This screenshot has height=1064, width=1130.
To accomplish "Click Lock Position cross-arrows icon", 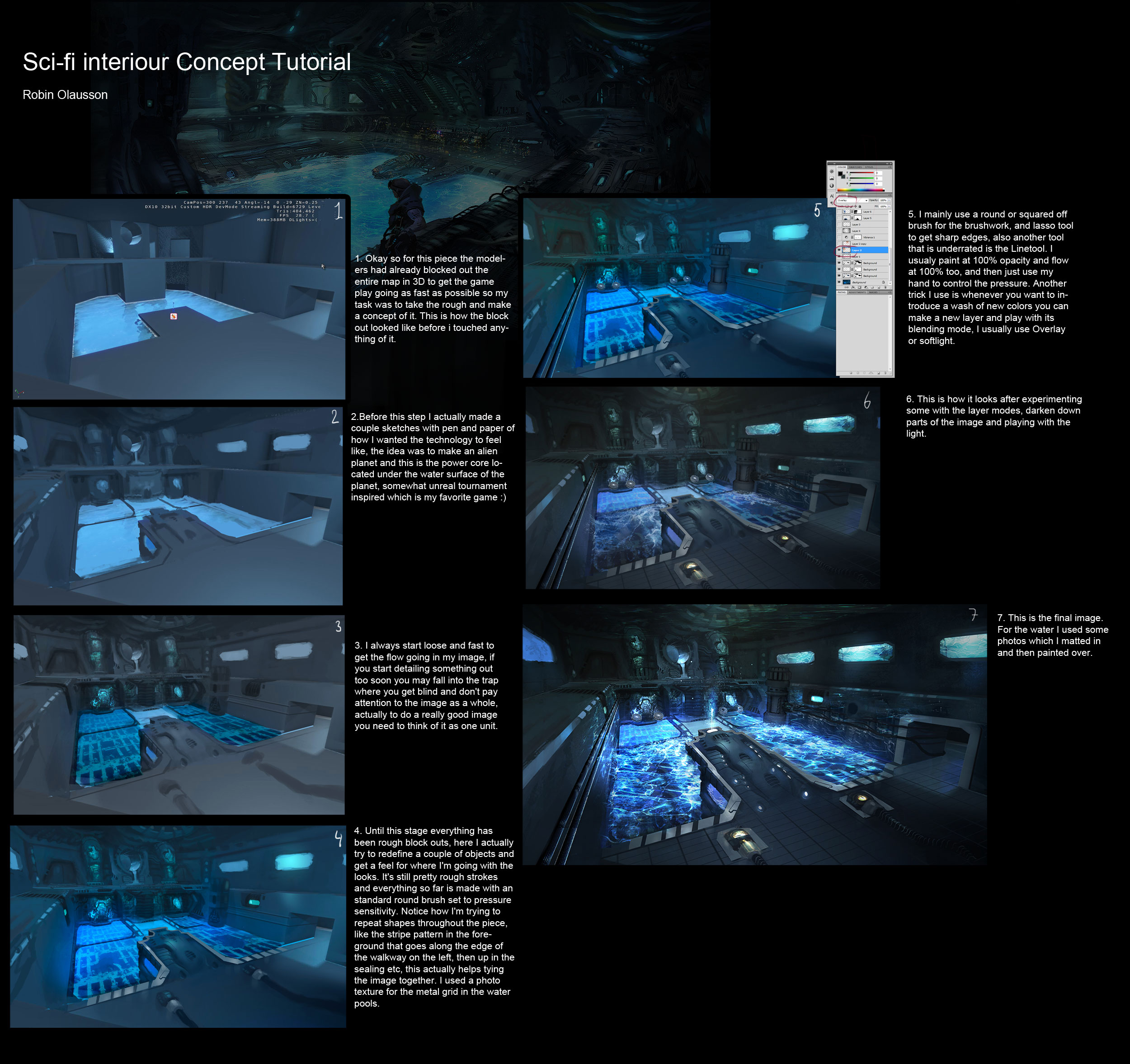I will tap(856, 206).
